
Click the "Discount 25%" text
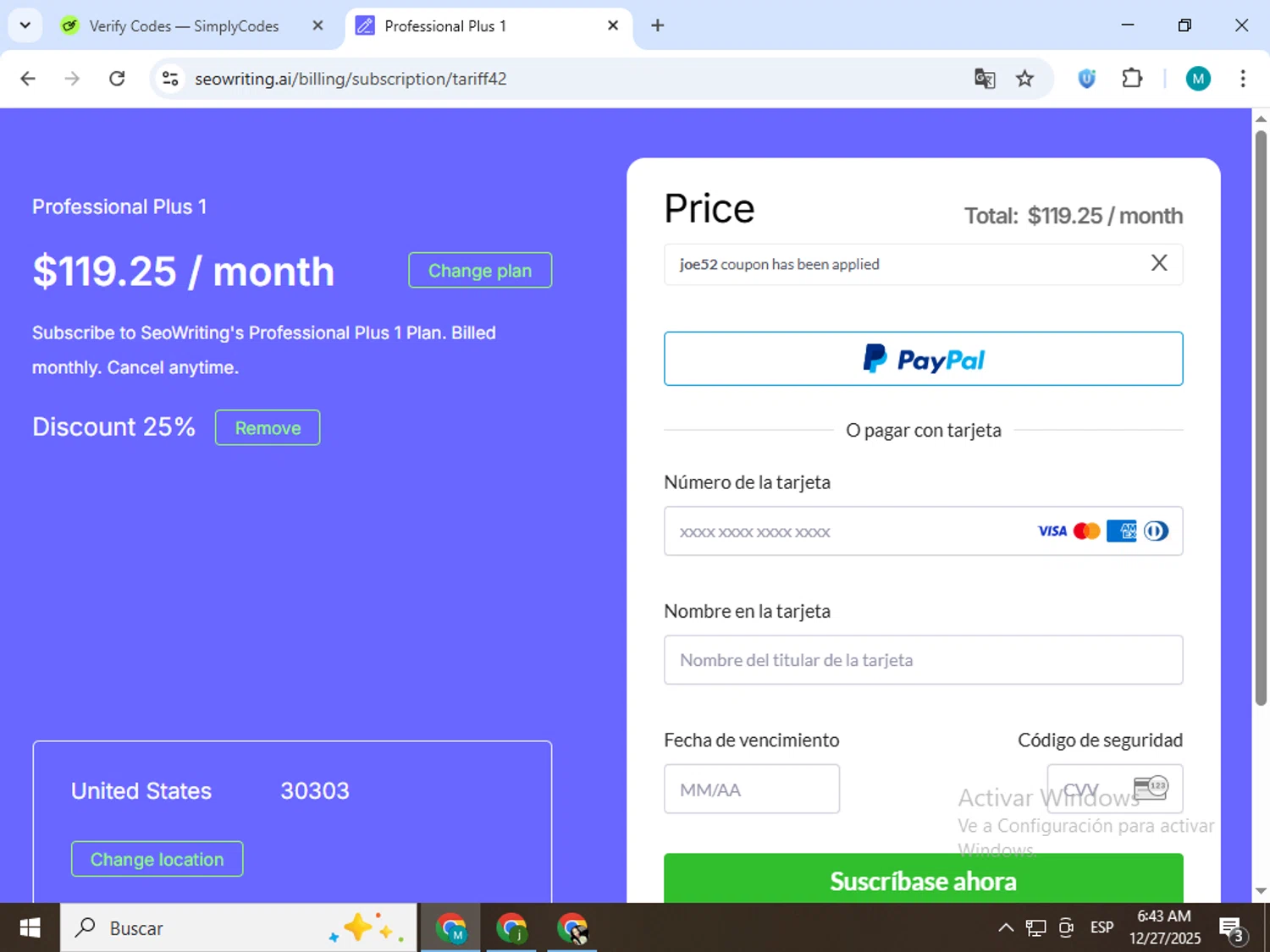[113, 426]
